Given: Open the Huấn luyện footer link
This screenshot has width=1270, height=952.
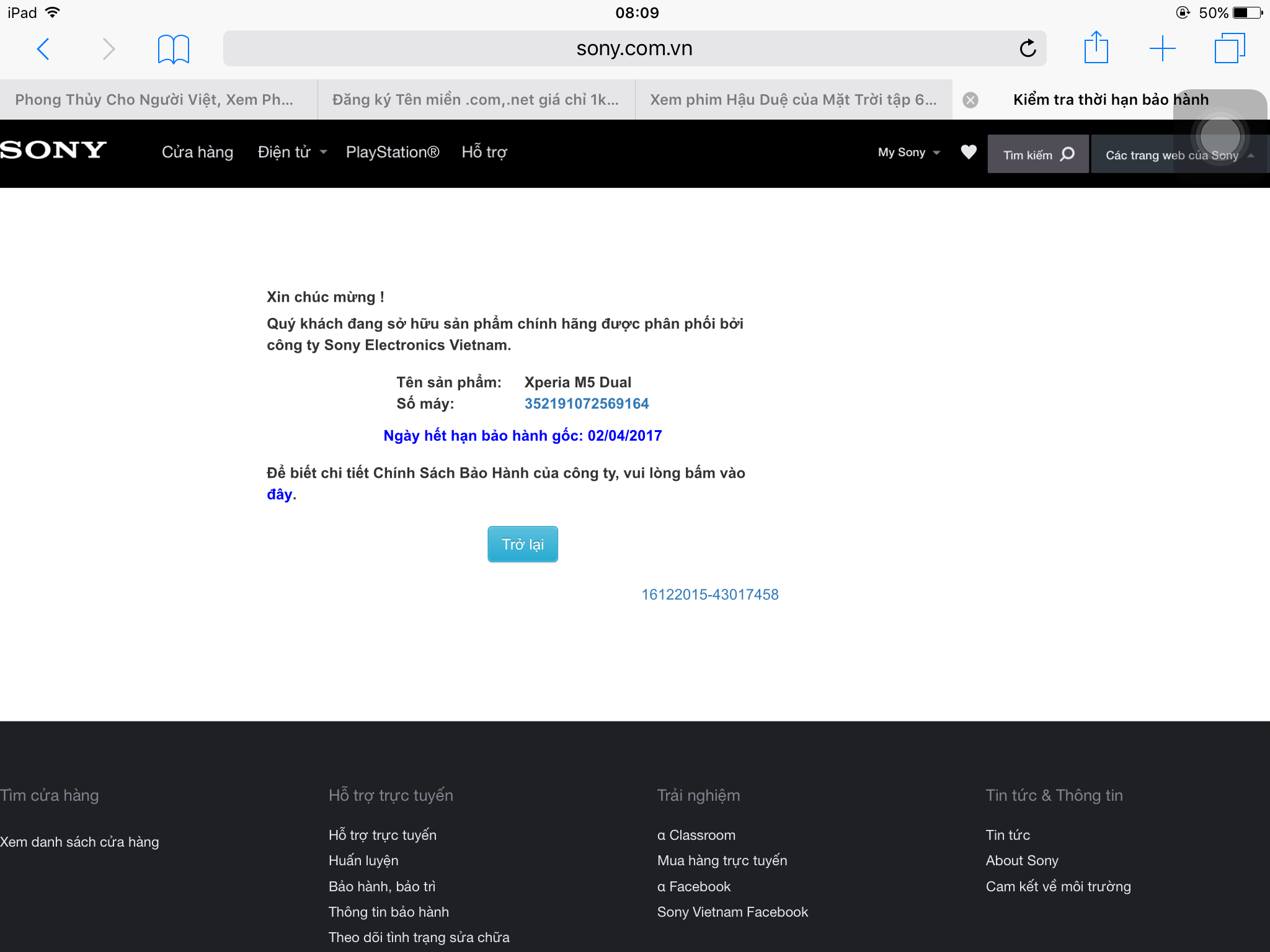Looking at the screenshot, I should (363, 860).
